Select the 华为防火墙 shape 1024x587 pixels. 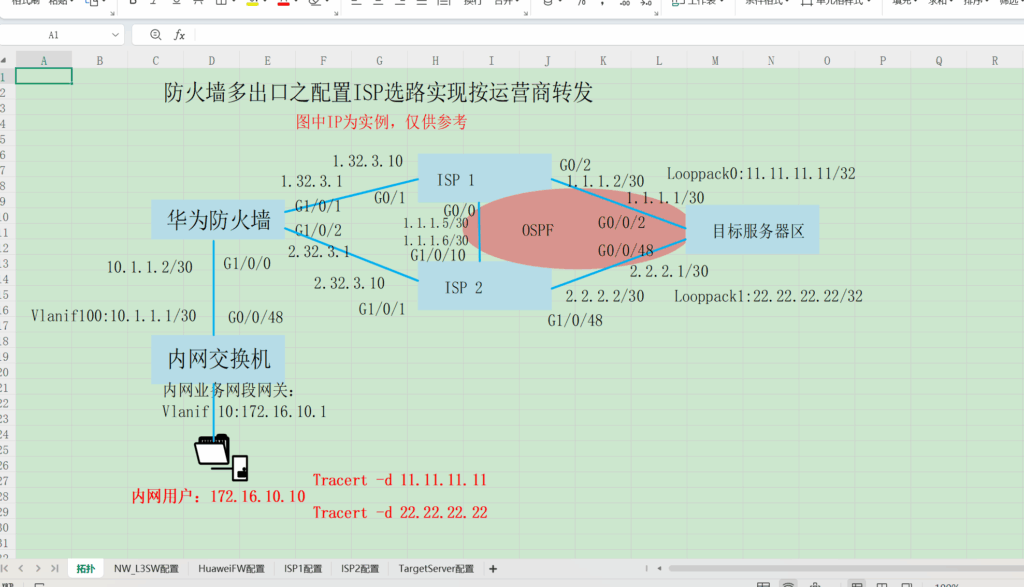click(219, 220)
